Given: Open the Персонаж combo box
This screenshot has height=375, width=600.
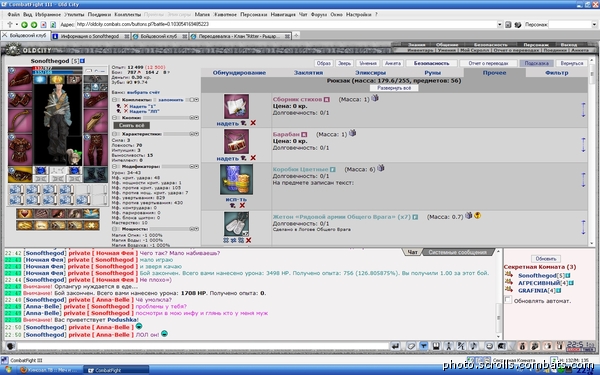Looking at the screenshot, I should (572, 24).
